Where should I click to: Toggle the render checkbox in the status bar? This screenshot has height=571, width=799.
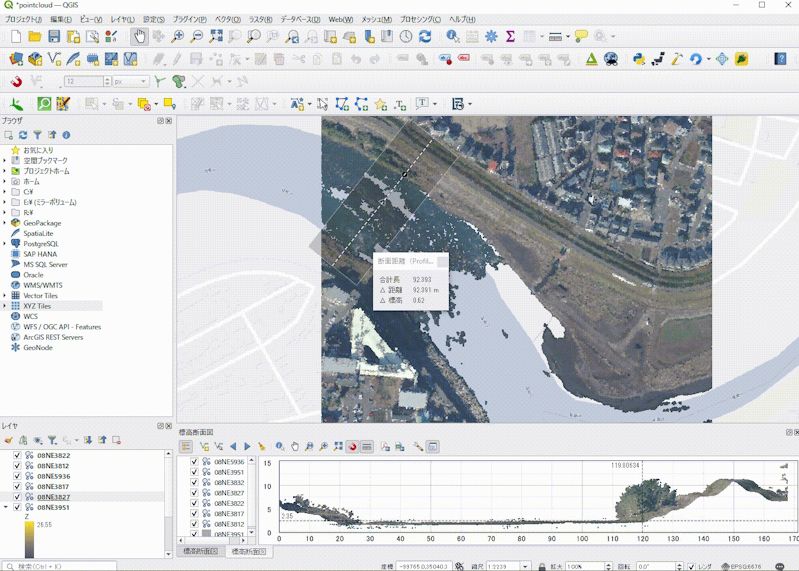[x=691, y=566]
